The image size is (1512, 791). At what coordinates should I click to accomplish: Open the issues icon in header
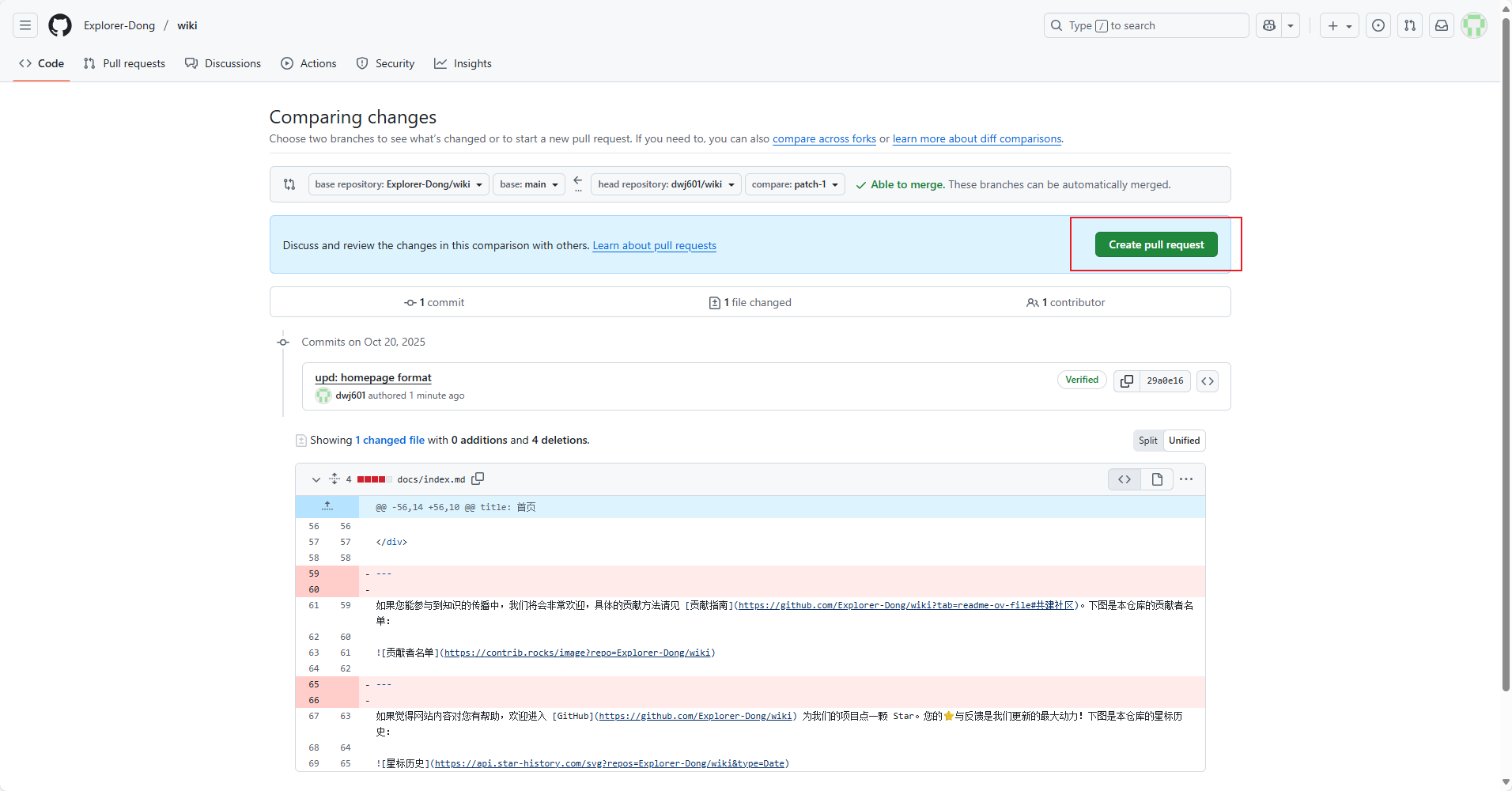click(x=1378, y=25)
